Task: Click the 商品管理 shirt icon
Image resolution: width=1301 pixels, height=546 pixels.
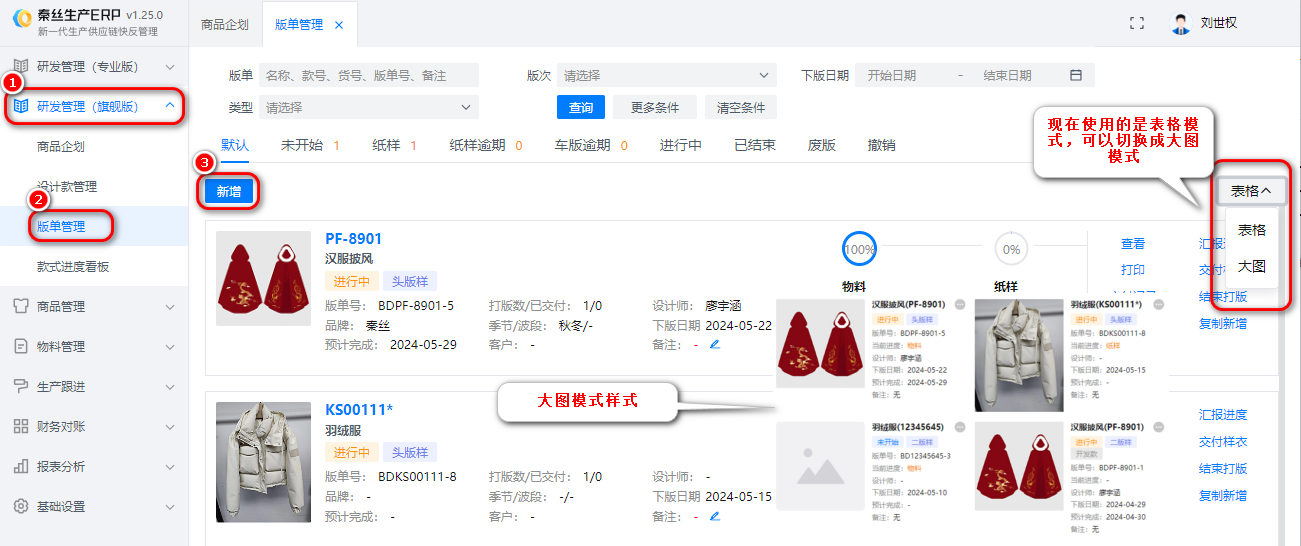Action: [20, 307]
